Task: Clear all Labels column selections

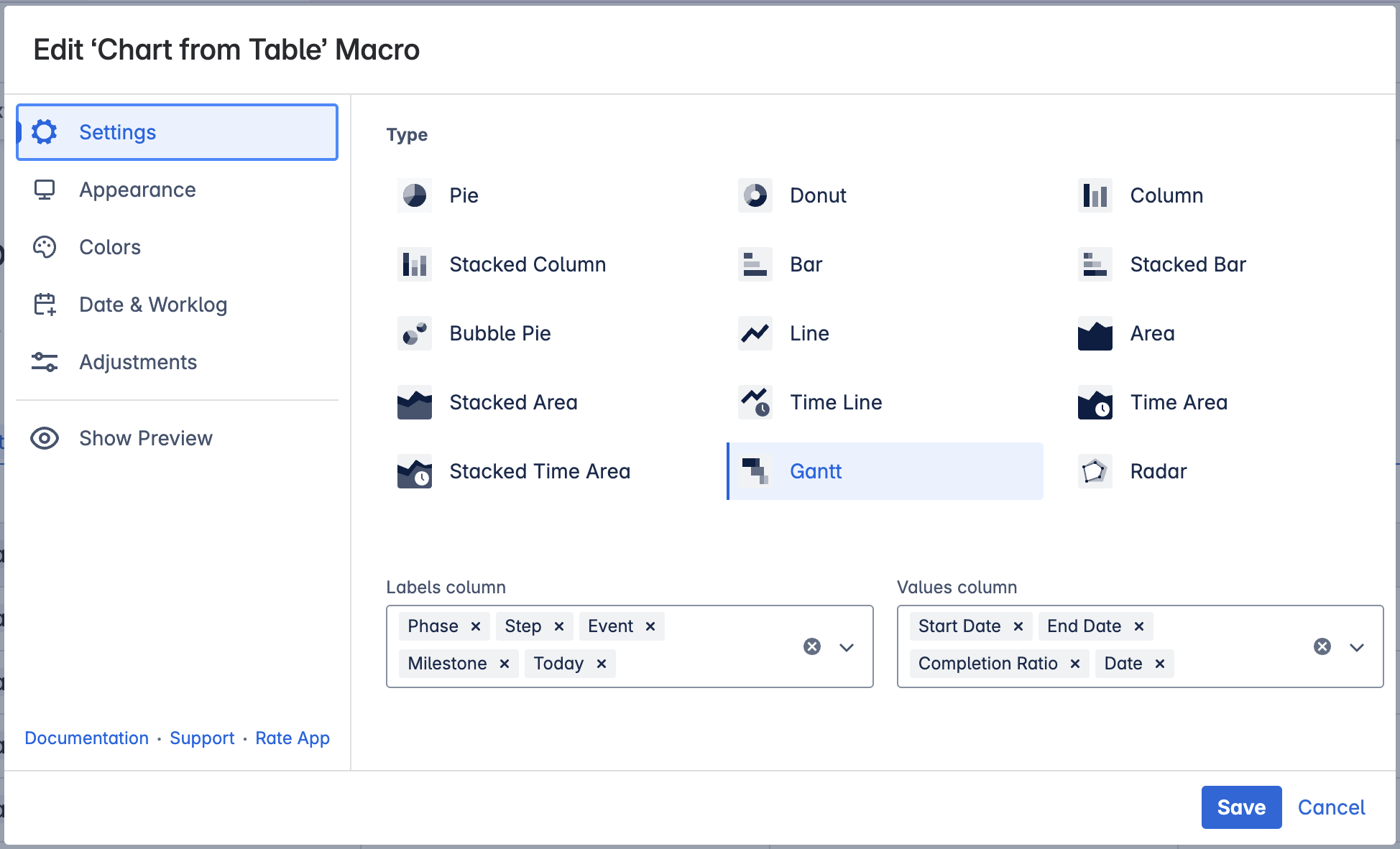Action: click(x=812, y=646)
